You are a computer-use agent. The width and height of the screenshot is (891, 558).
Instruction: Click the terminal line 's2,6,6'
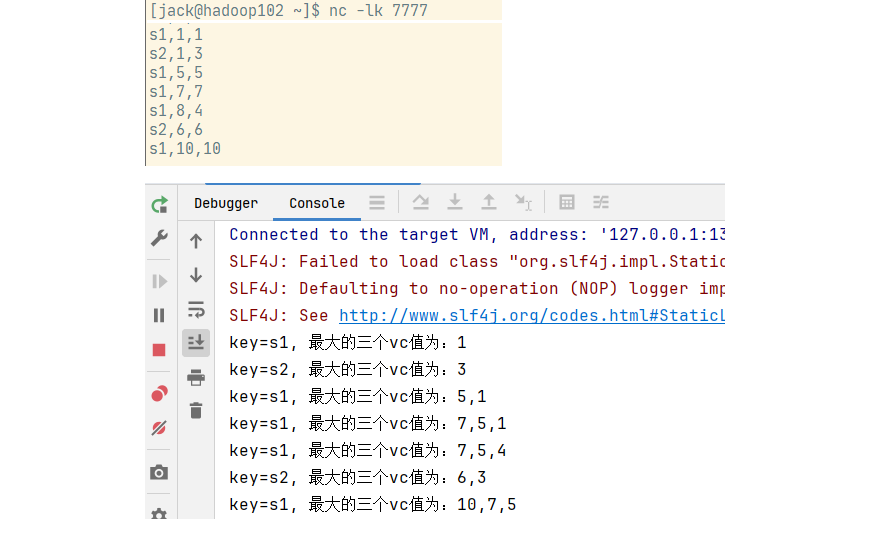[176, 130]
